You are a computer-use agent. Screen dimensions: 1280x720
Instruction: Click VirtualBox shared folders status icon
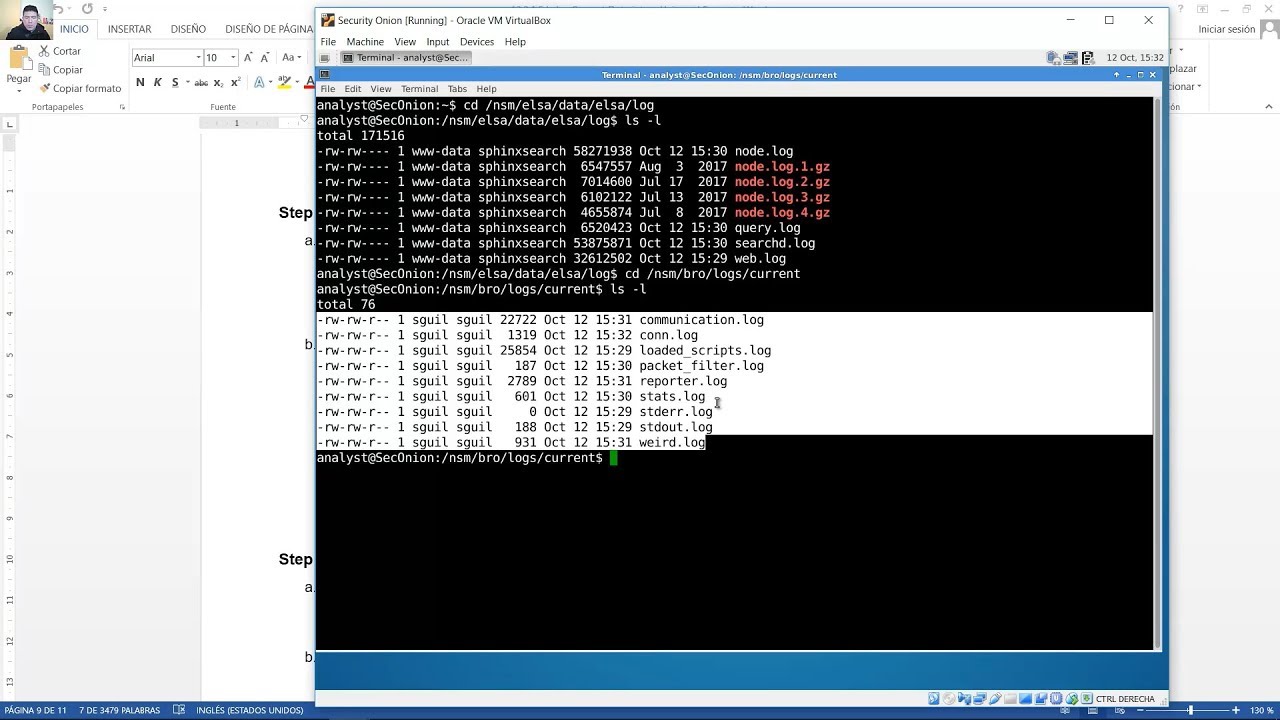[1010, 699]
